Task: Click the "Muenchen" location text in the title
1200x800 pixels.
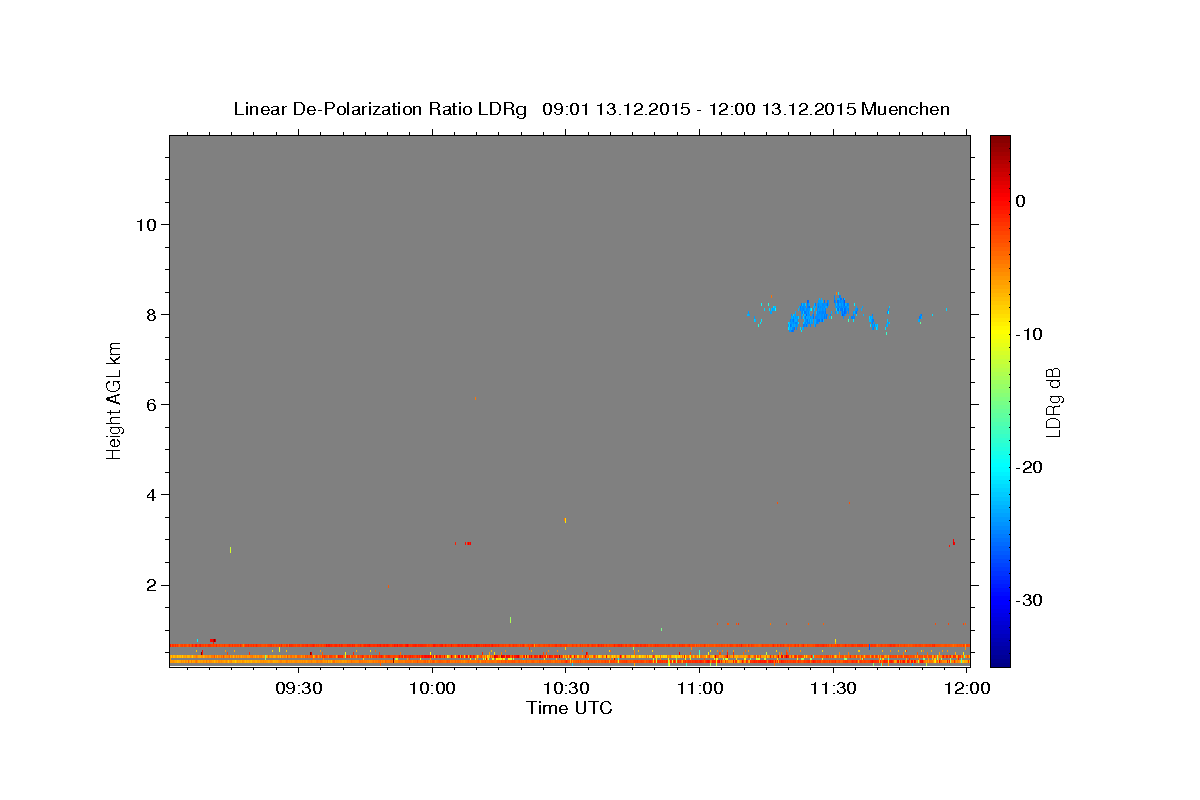Action: 905,109
